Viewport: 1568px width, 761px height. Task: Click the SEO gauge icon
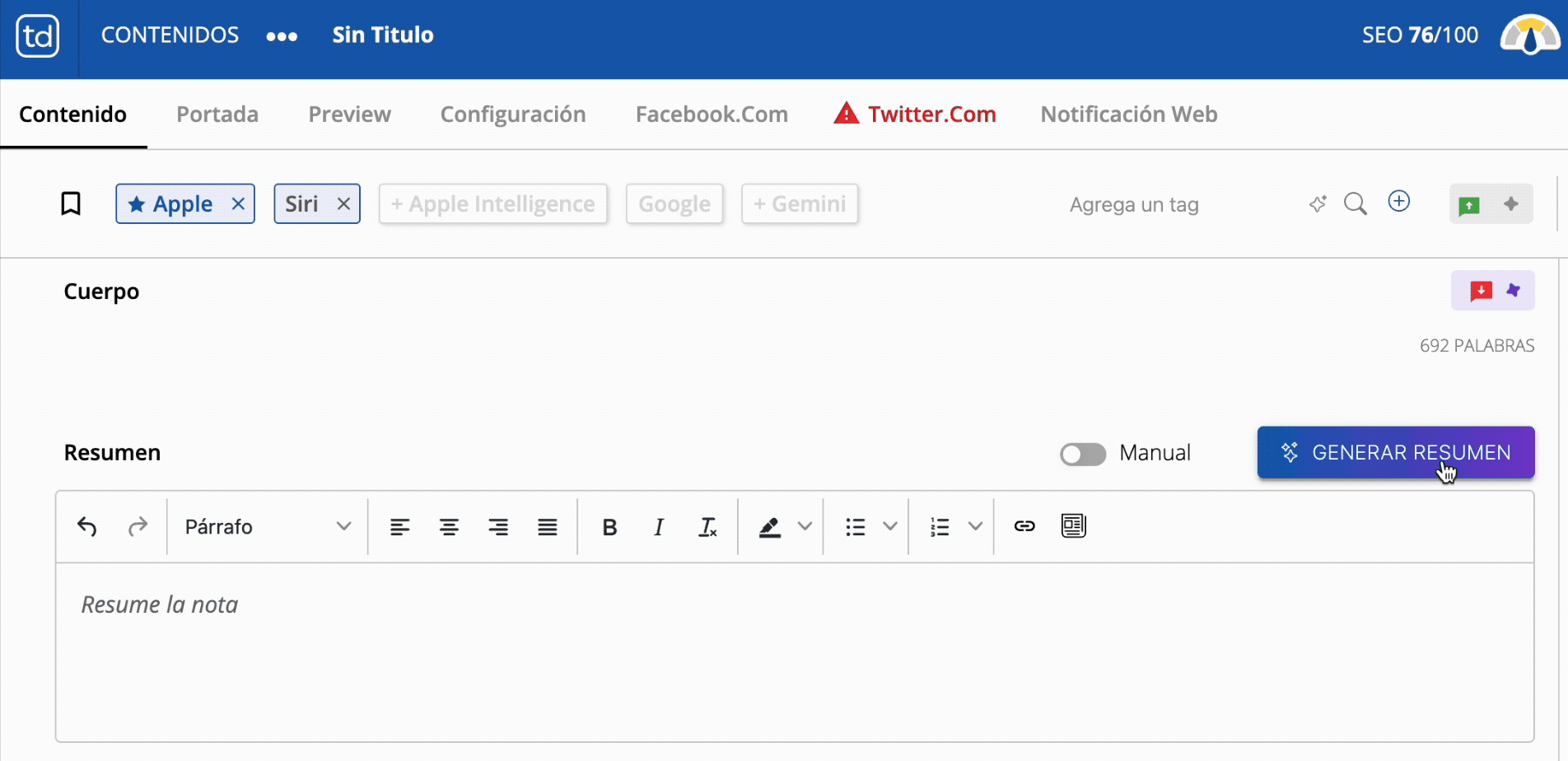coord(1529,35)
